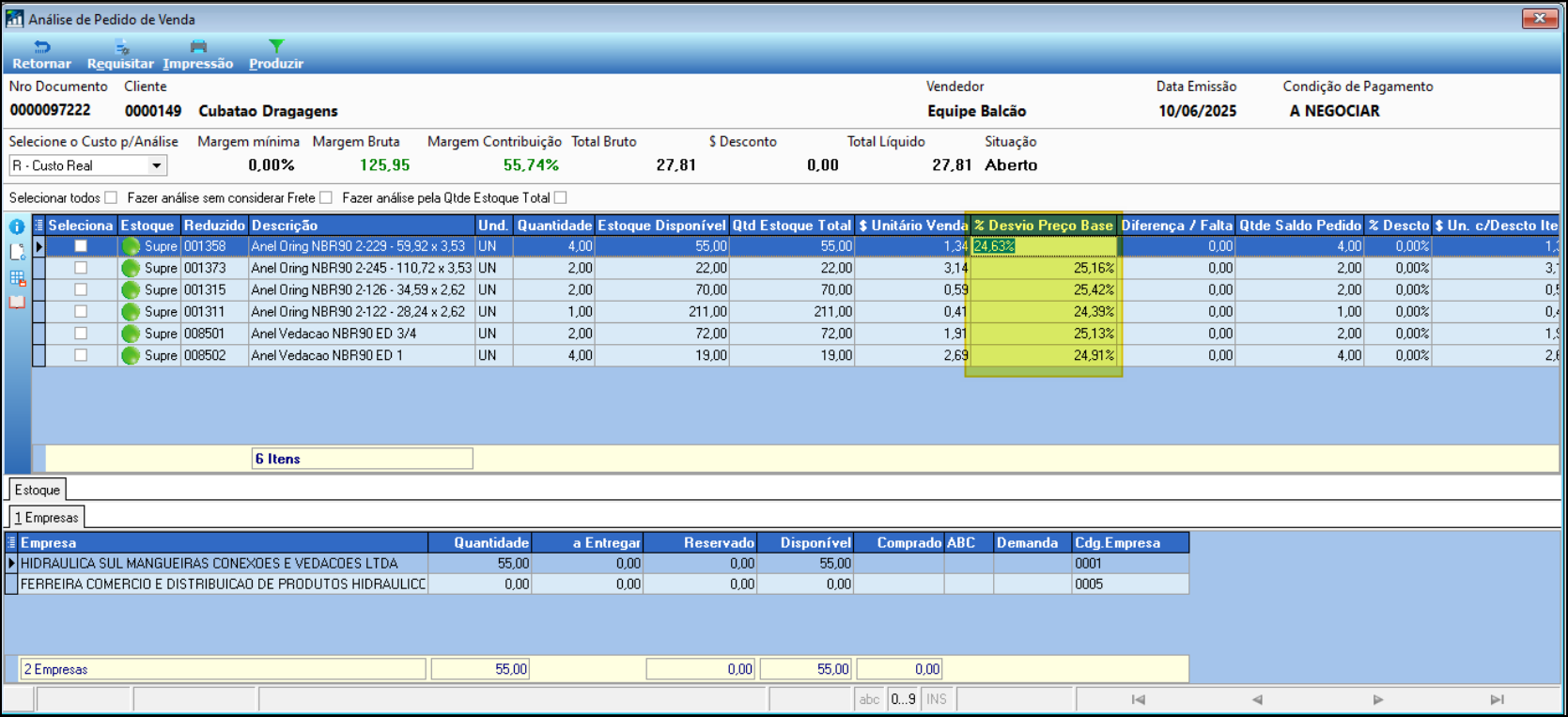Click green stock indicator for item 001373
The width and height of the screenshot is (1568, 717).
(131, 268)
